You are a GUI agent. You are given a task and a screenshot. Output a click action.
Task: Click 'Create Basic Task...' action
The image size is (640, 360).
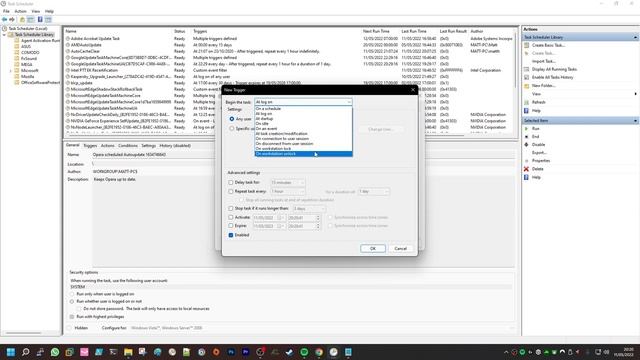point(548,45)
